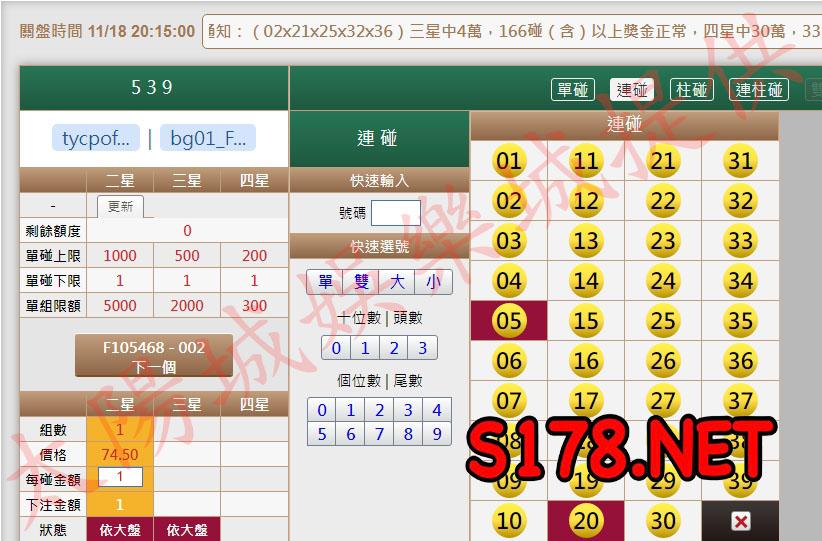Click the bg01_F... account label
822x541 pixels.
coord(208,138)
